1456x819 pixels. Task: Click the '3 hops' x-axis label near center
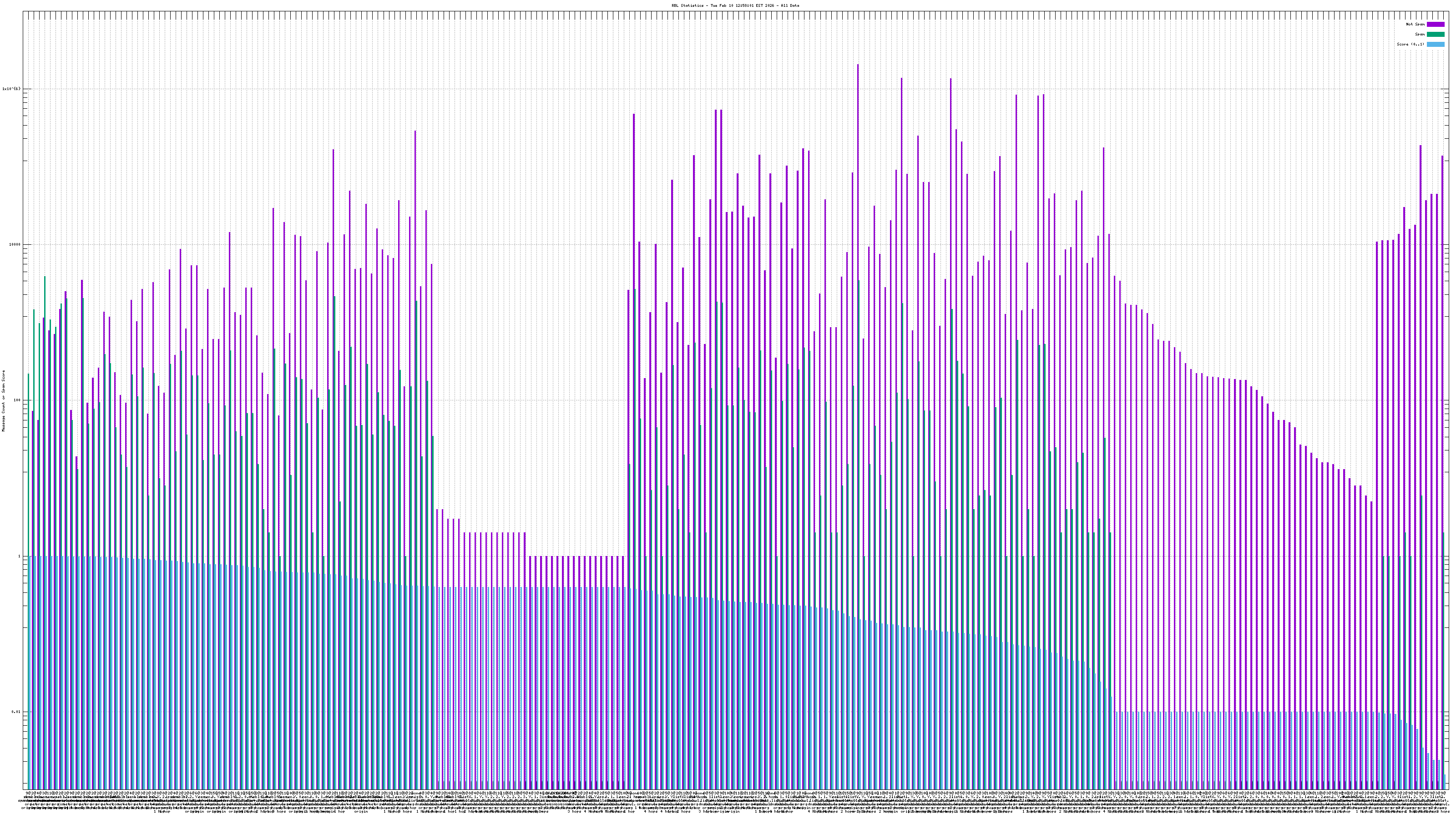pyautogui.click(x=574, y=812)
